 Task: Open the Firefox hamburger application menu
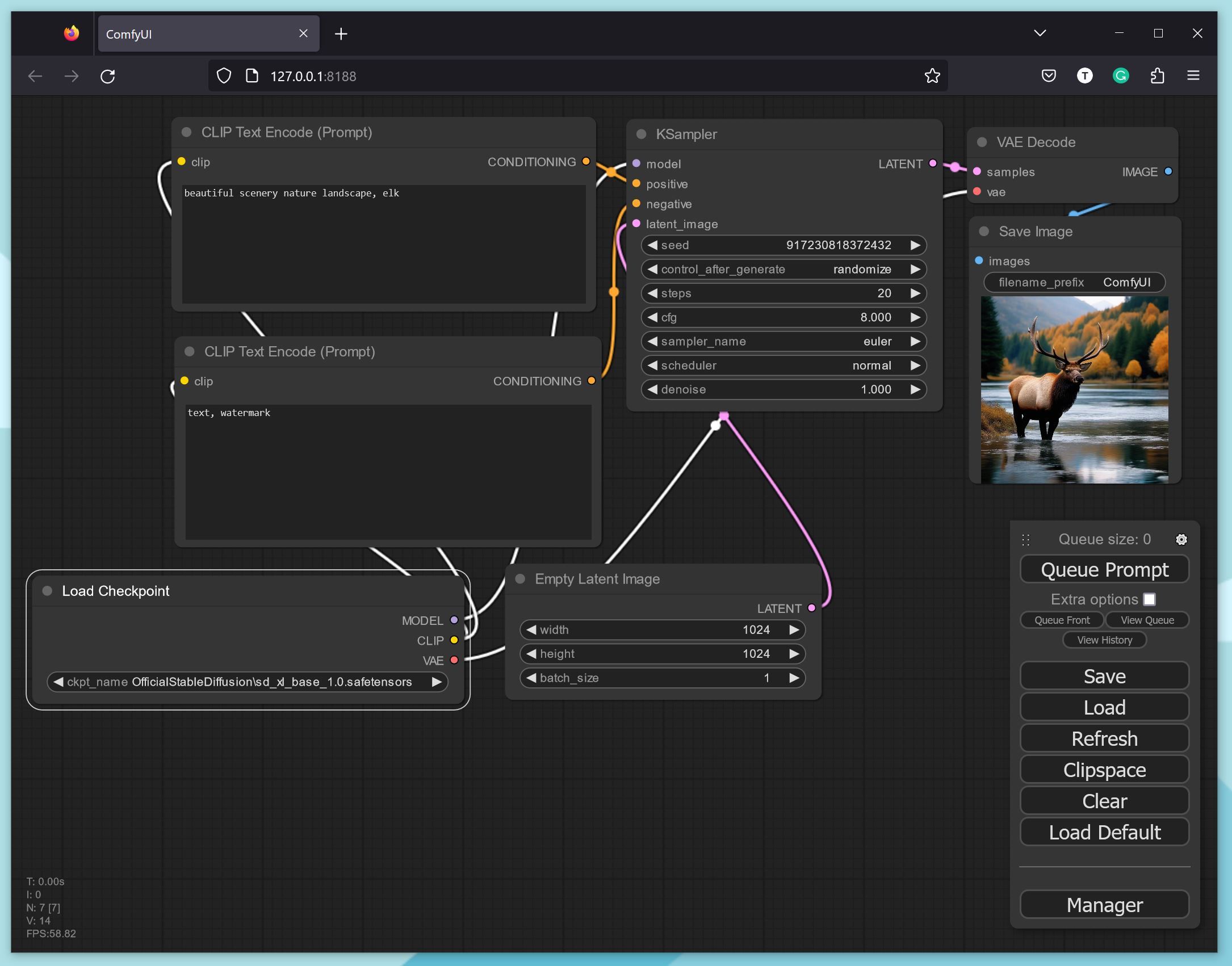1193,76
